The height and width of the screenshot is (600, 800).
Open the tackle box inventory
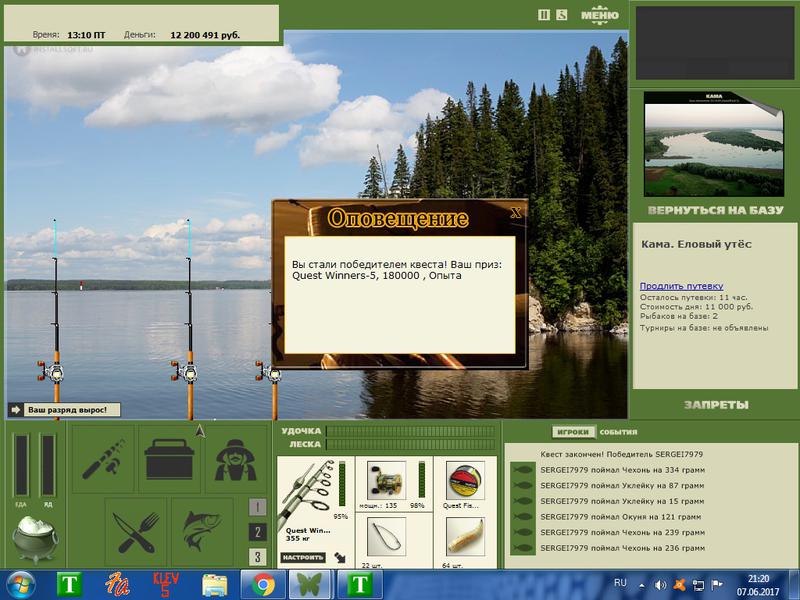[170, 460]
